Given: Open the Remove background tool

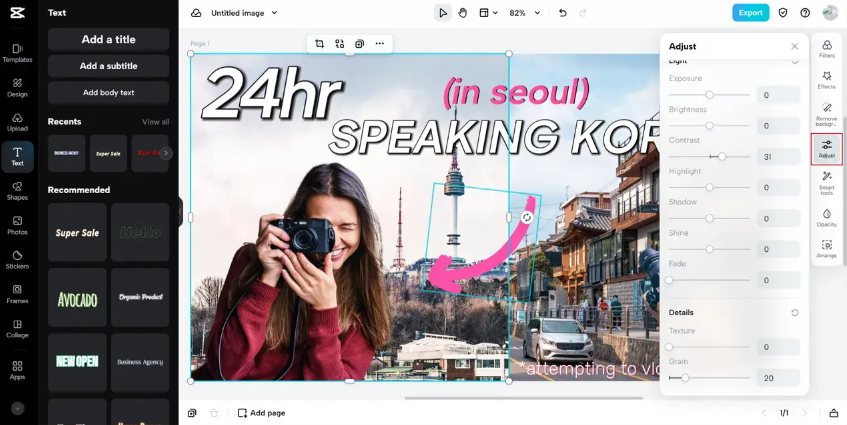Looking at the screenshot, I should pyautogui.click(x=826, y=114).
